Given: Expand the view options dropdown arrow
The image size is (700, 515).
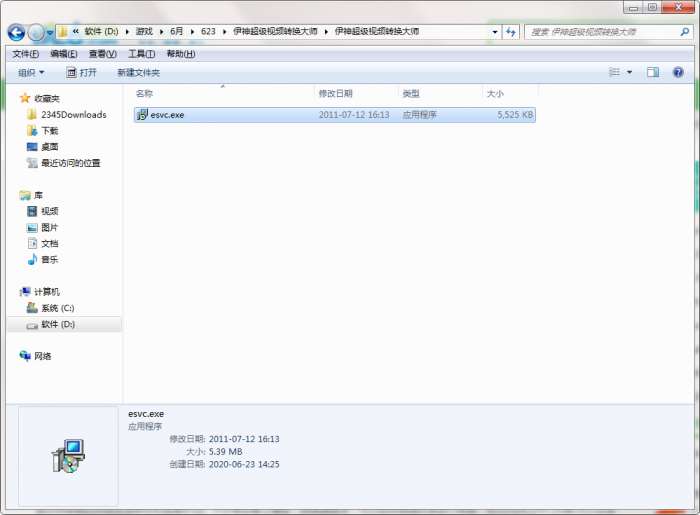Looking at the screenshot, I should pyautogui.click(x=629, y=72).
